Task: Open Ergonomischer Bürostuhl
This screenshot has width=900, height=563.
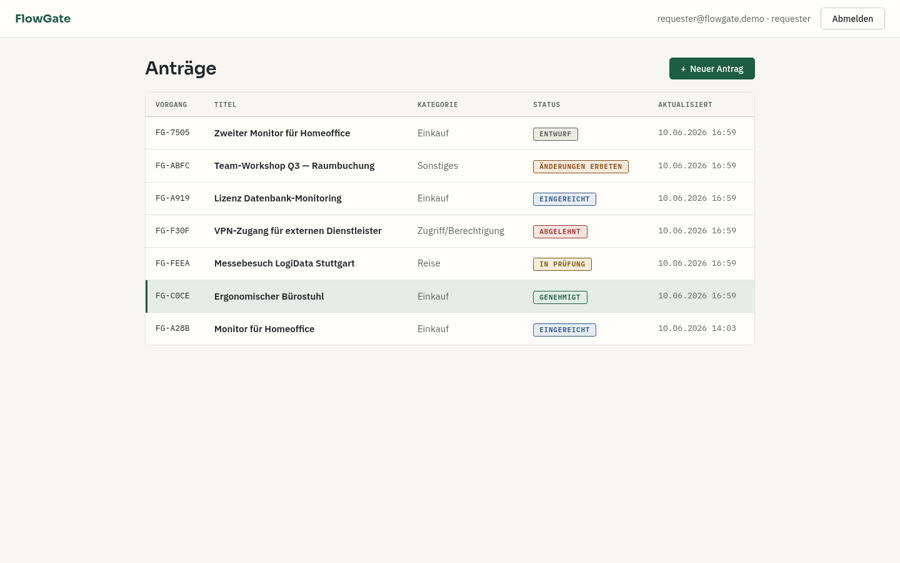Action: [269, 297]
